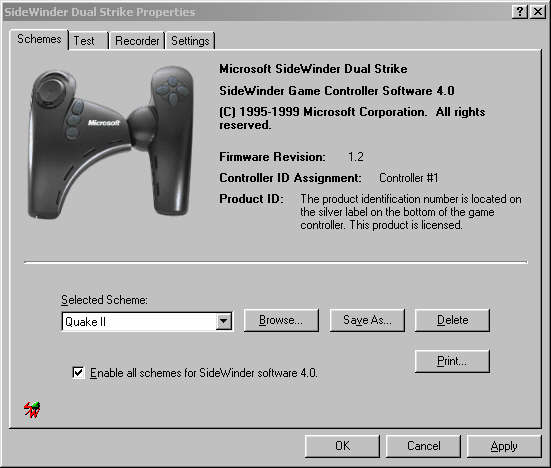Close the SideWinder Dual Strike Properties dialog
The width and height of the screenshot is (551, 468).
pos(538,12)
